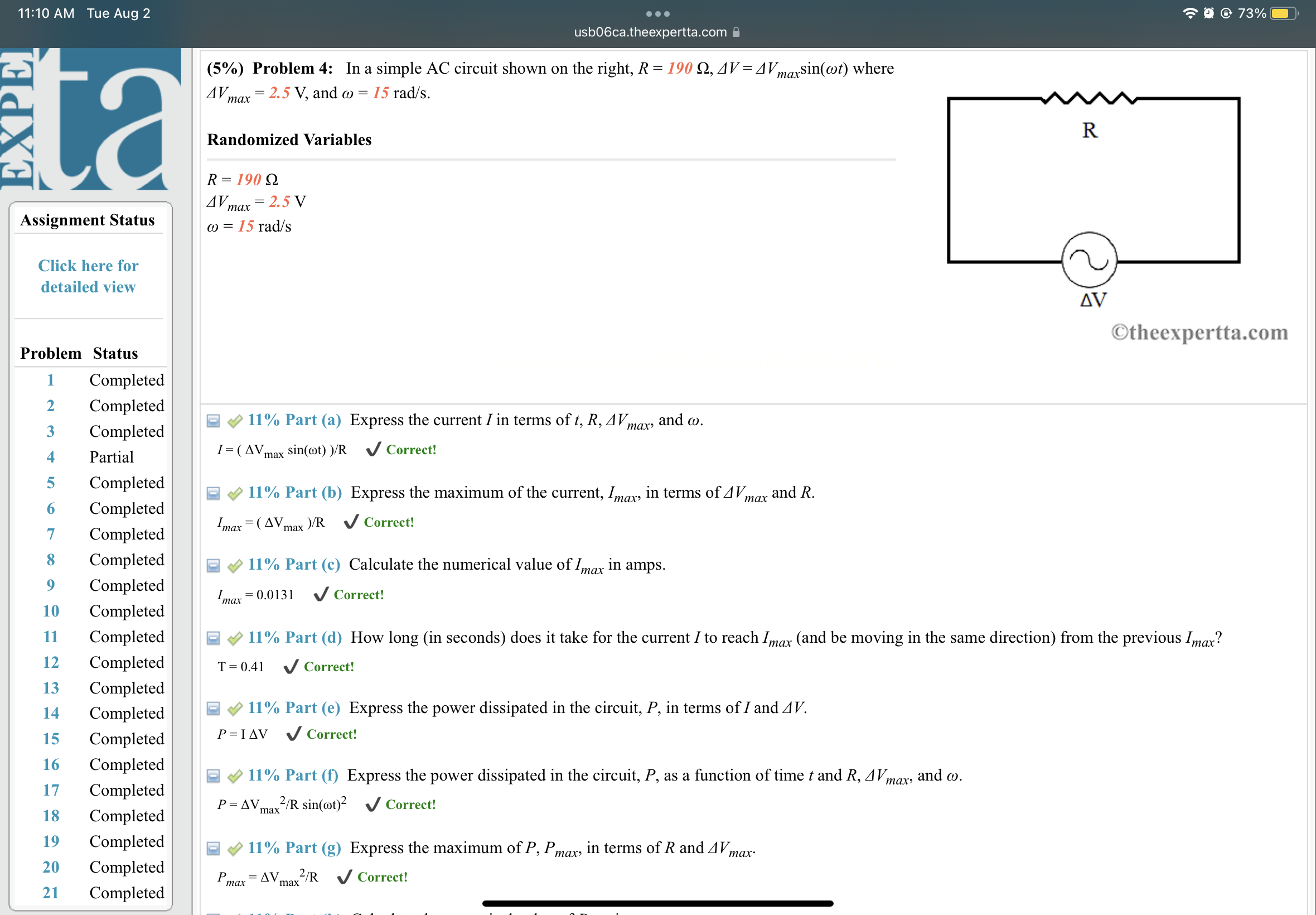
Task: Click the green checkmark icon beside Part (a)
Action: (x=234, y=420)
